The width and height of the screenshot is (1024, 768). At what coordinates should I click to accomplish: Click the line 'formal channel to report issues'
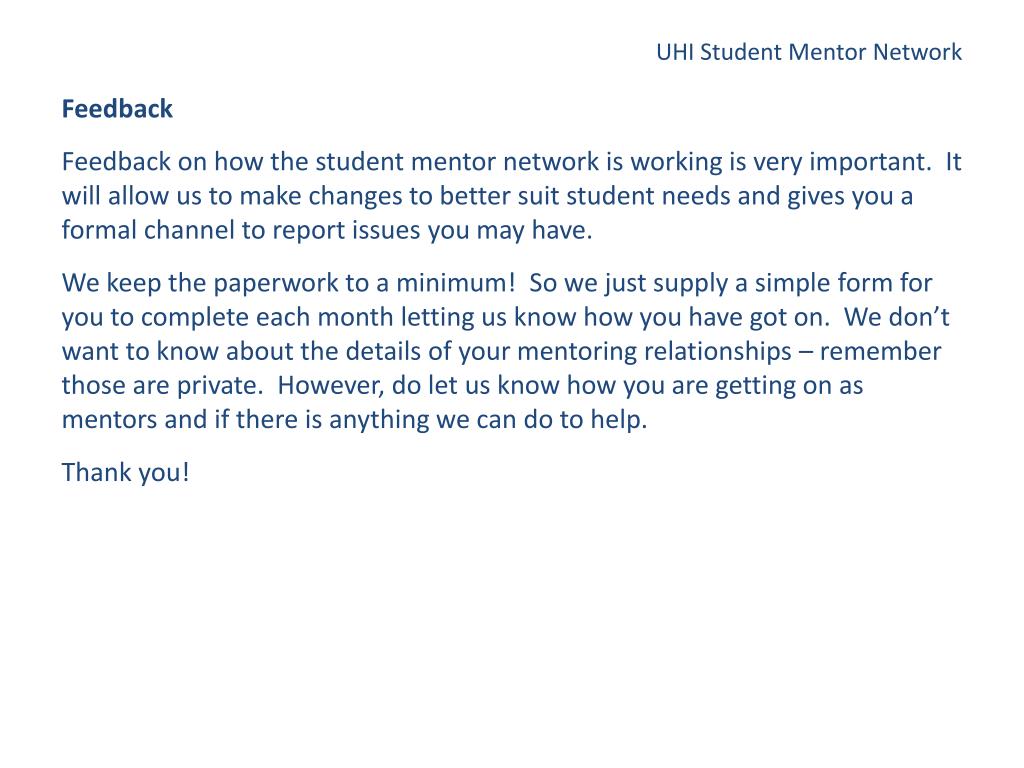pos(327,230)
